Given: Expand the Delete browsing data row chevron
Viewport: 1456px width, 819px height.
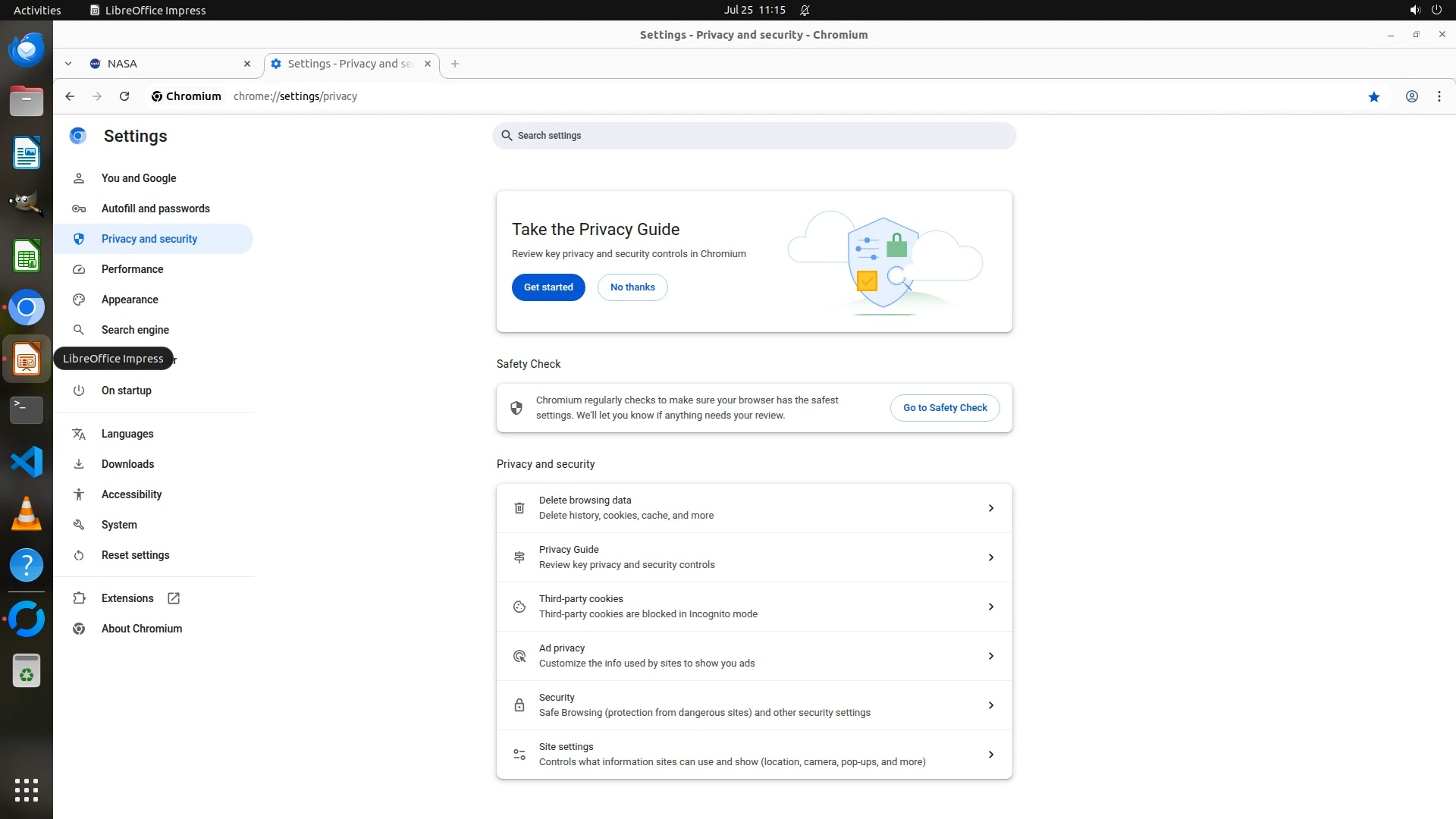Looking at the screenshot, I should 990,508.
